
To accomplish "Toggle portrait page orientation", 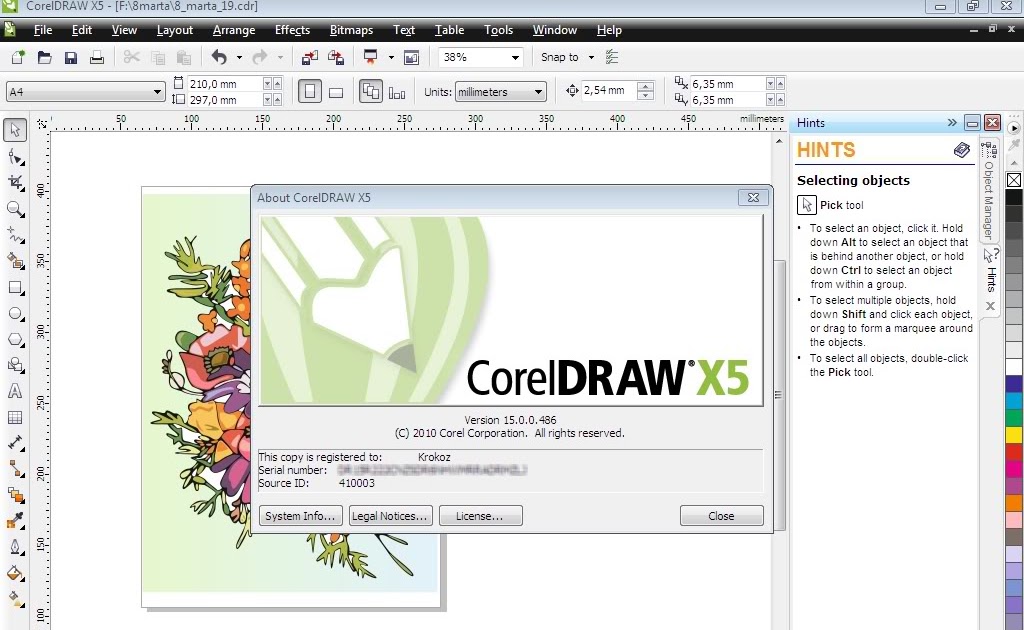I will [310, 91].
